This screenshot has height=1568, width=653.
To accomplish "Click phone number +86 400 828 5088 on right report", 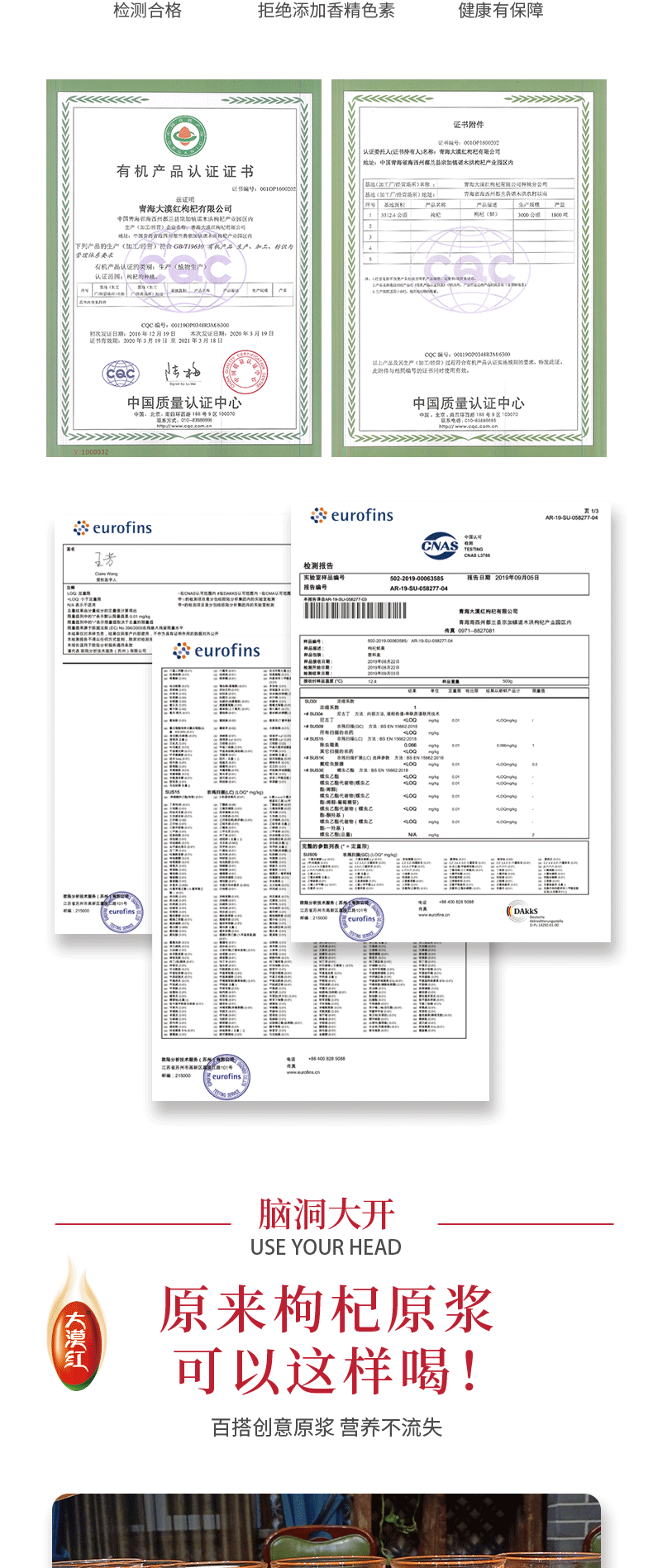I will [456, 902].
